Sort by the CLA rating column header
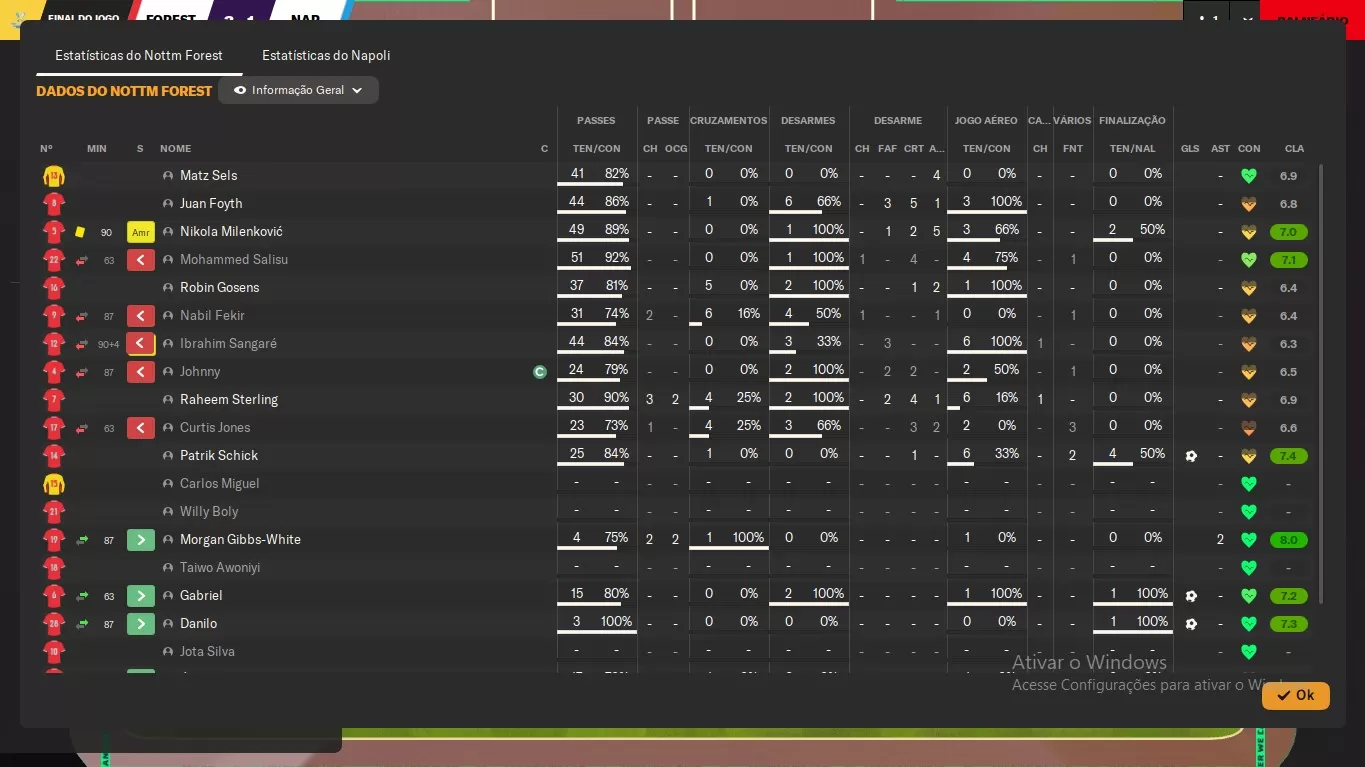The image size is (1365, 767). pos(1294,149)
